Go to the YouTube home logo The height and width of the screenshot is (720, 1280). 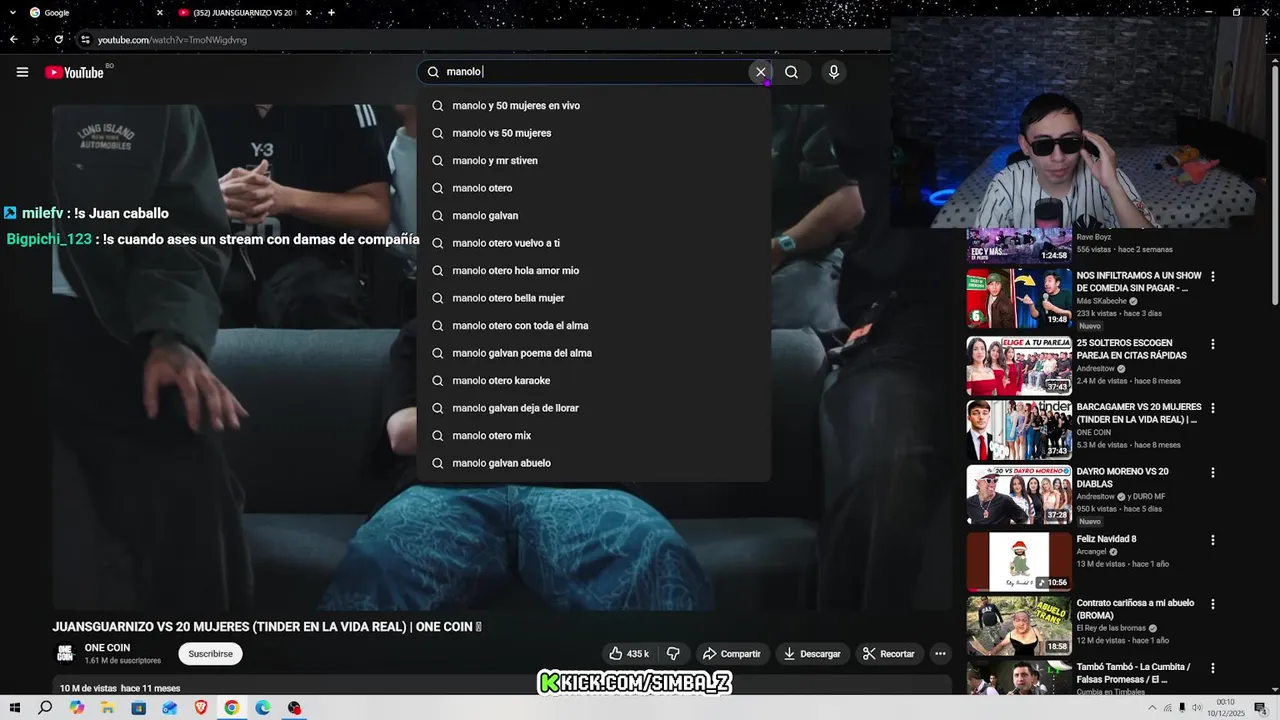[x=74, y=72]
